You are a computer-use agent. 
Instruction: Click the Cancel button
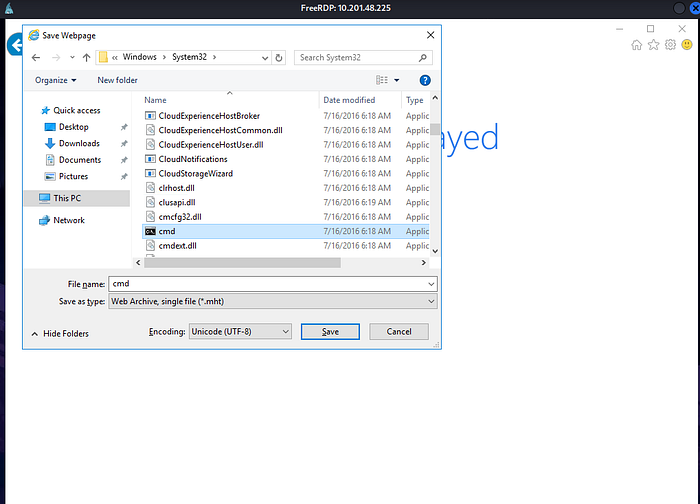point(399,332)
